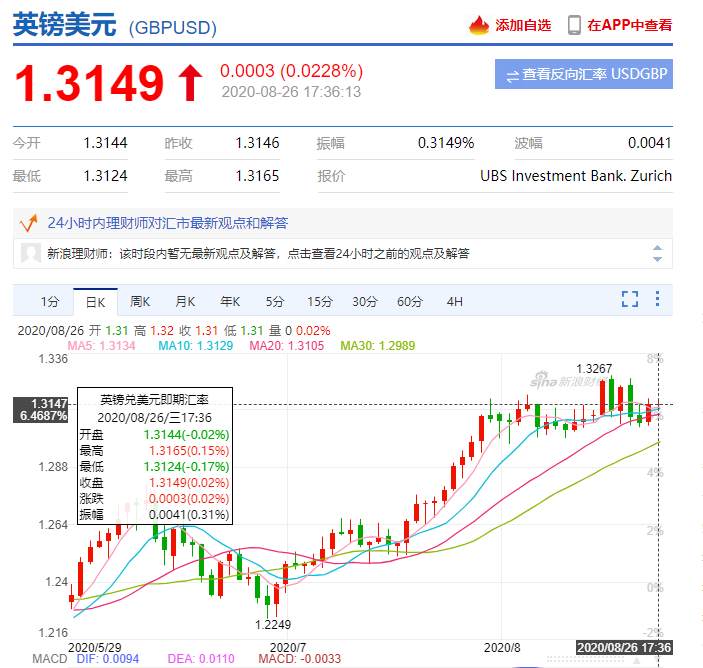Screen dimensions: 703x668
Task: Toggle the MA30 moving average legend
Action: [x=370, y=346]
